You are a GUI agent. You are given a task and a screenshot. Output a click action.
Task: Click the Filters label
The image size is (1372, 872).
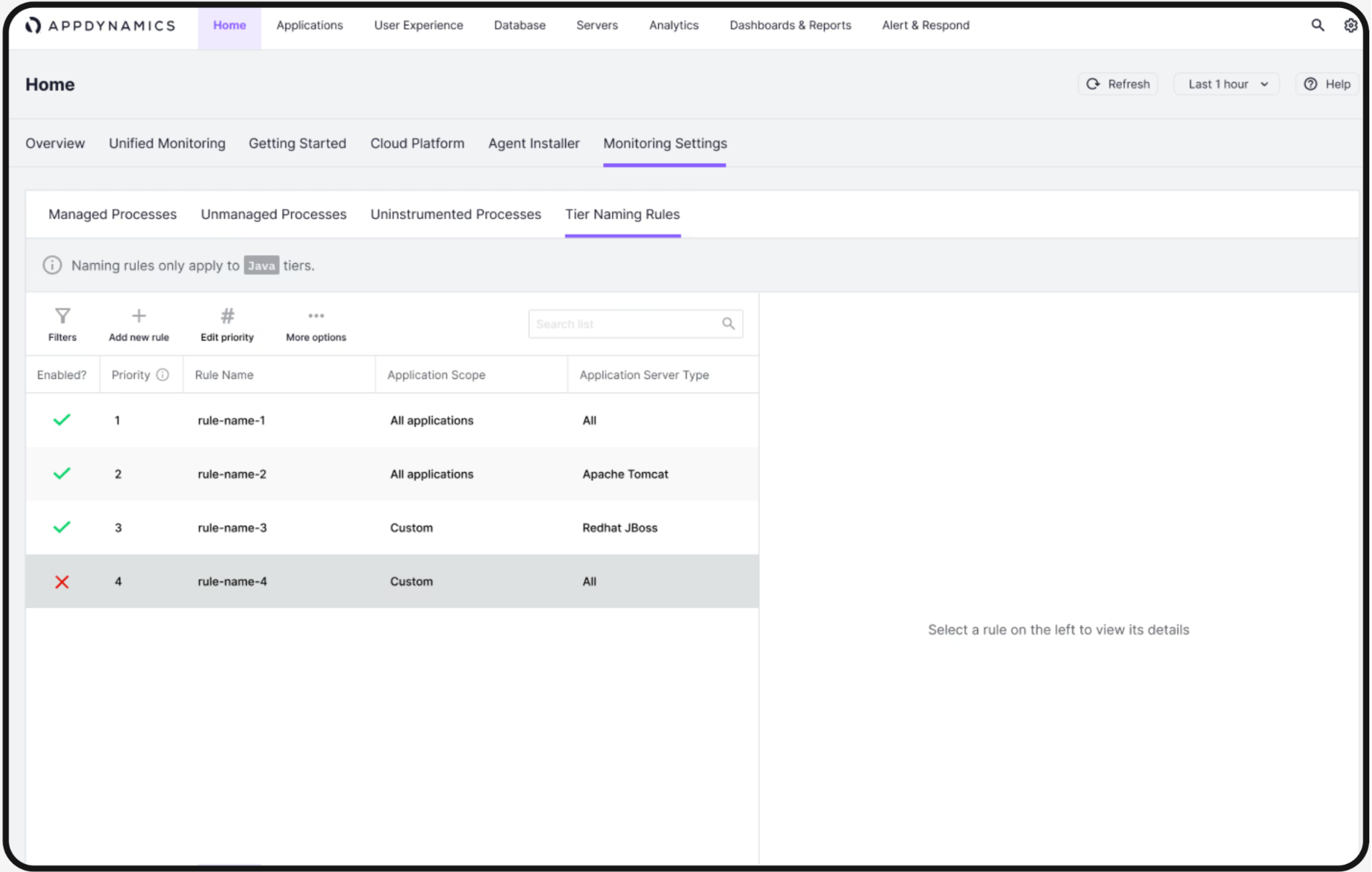(62, 338)
